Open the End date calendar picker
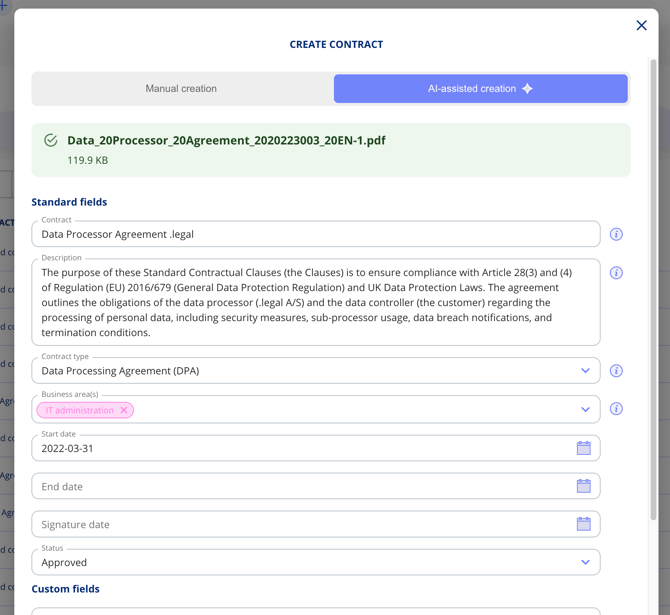 (583, 486)
